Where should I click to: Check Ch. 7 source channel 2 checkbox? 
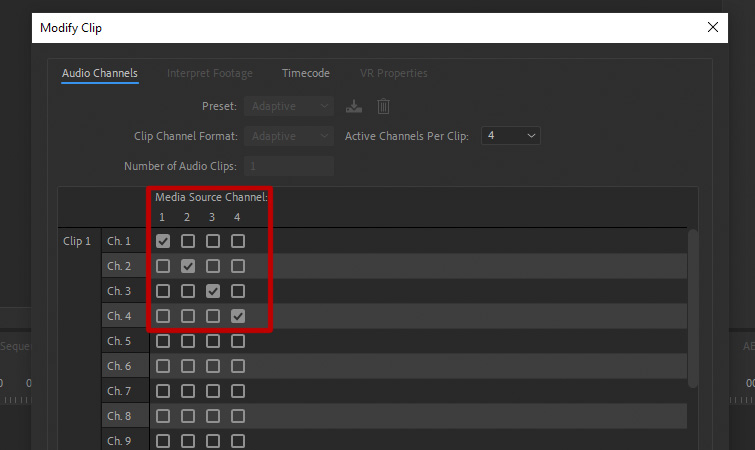(188, 391)
